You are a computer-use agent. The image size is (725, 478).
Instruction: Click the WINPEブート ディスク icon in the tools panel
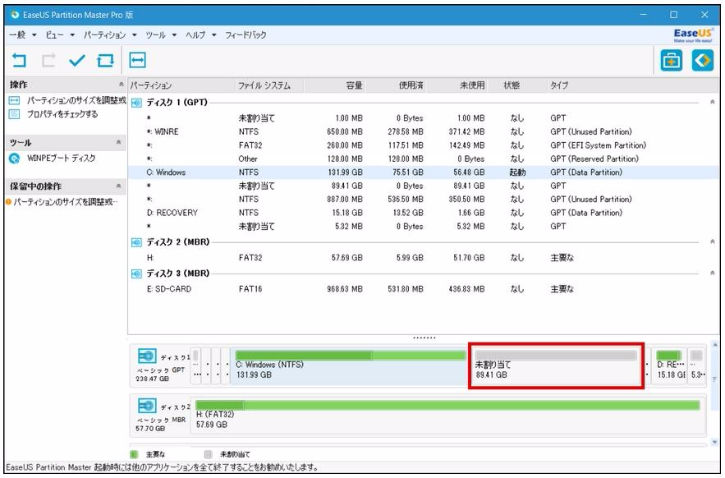click(15, 159)
